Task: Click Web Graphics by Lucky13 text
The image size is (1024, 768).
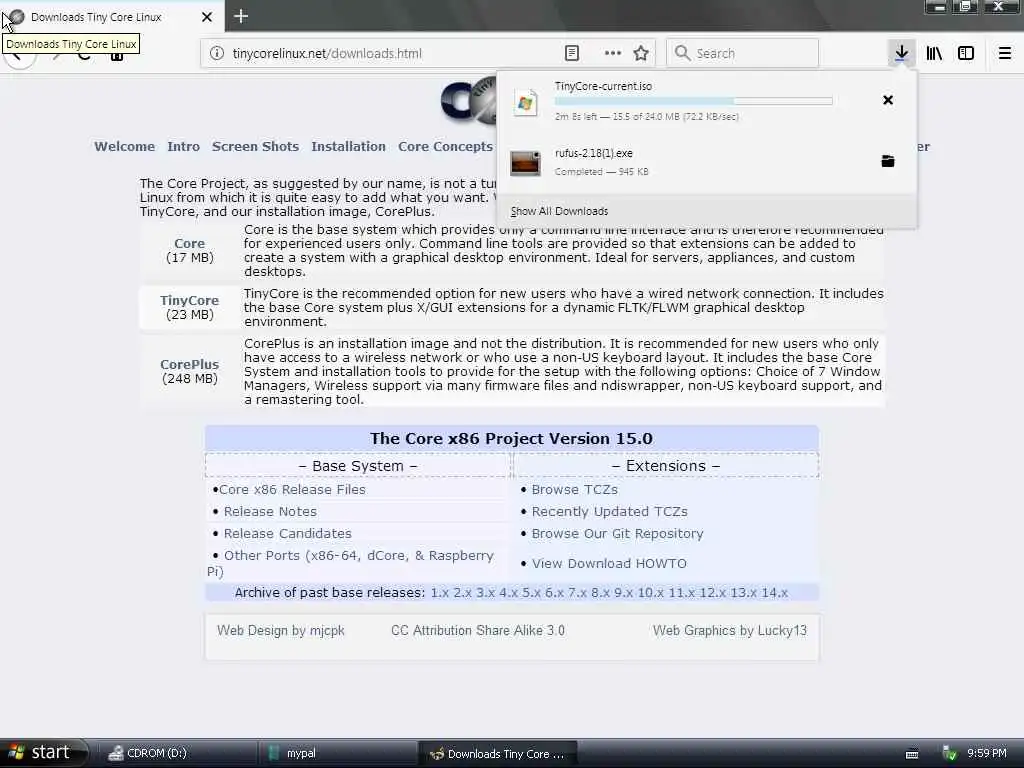Action: (x=729, y=630)
